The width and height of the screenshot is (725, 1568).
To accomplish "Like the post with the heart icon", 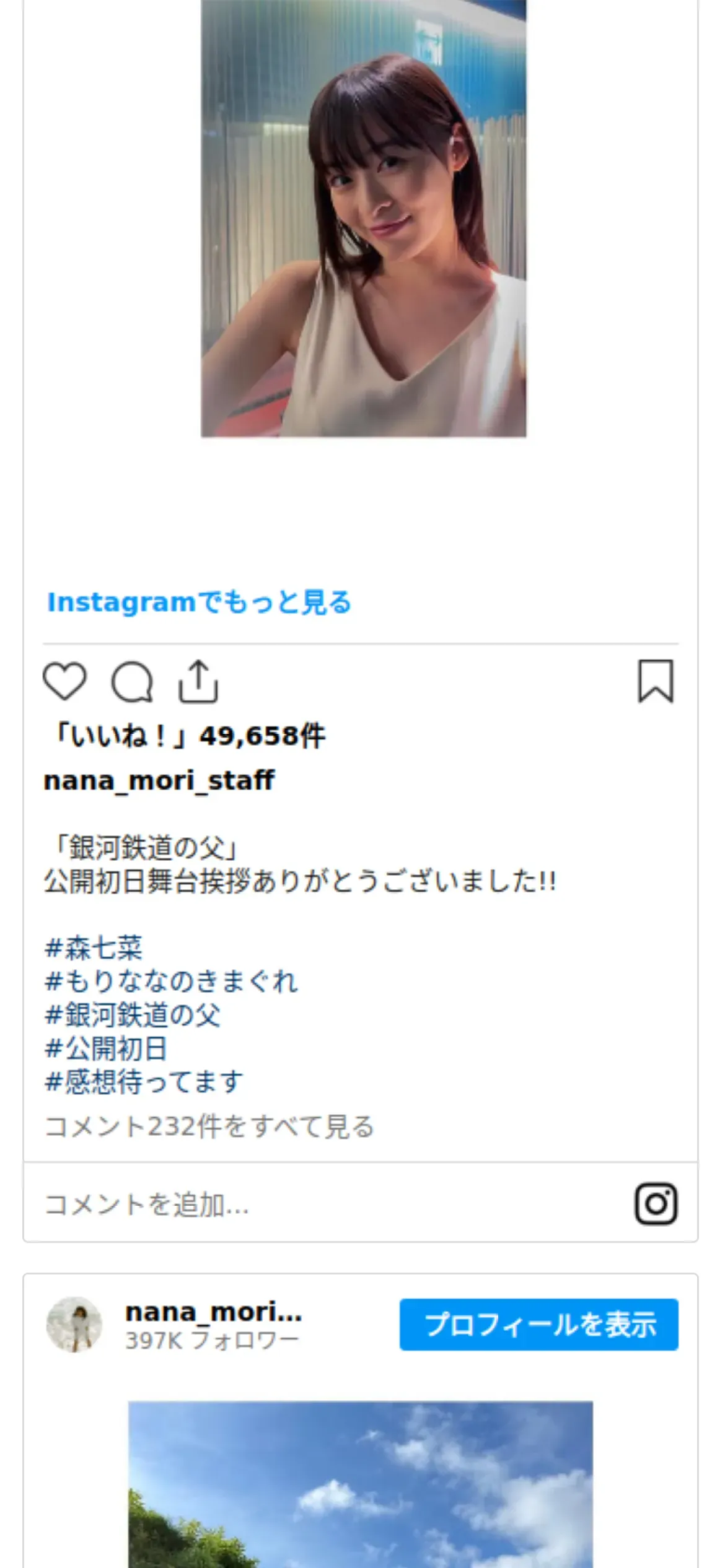I will click(64, 681).
